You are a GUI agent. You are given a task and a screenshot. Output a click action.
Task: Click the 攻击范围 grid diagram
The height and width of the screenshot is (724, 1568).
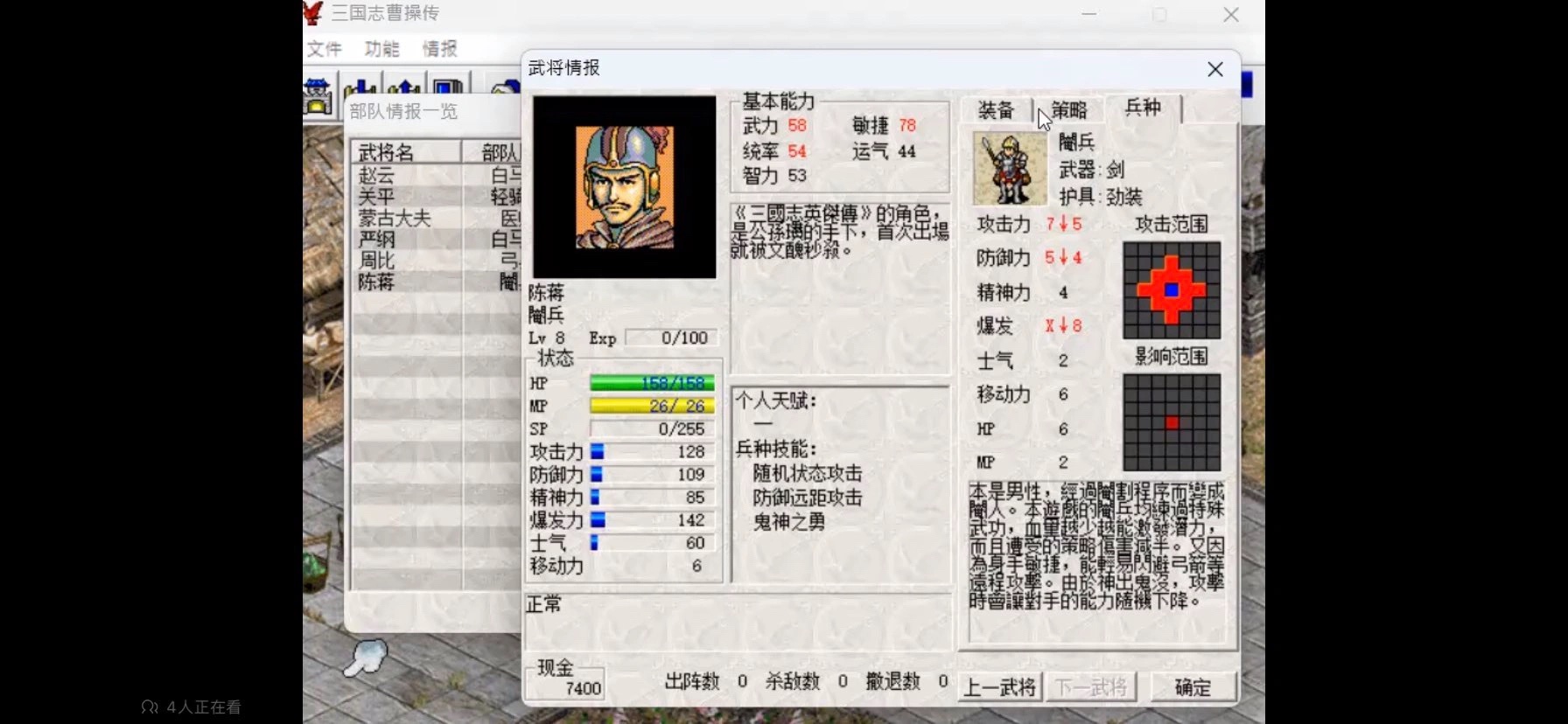tap(1172, 290)
